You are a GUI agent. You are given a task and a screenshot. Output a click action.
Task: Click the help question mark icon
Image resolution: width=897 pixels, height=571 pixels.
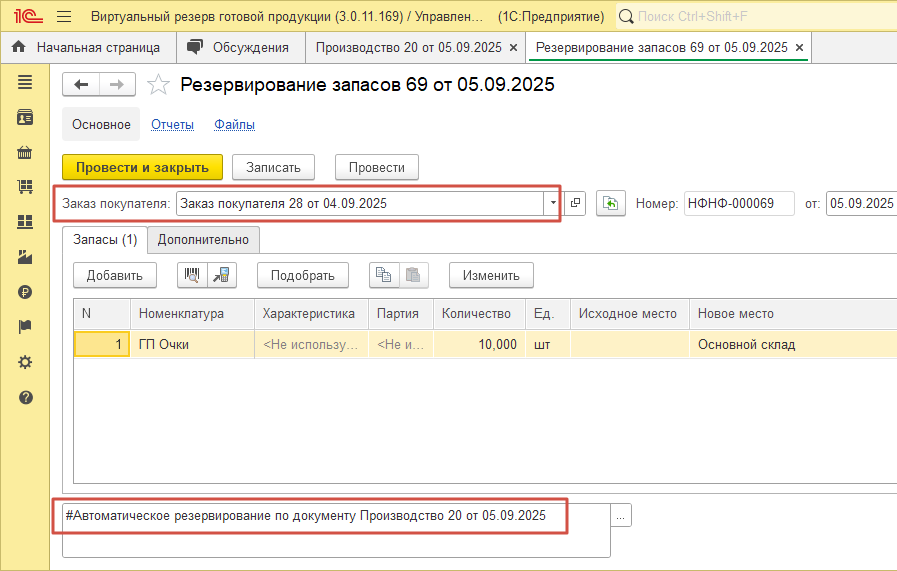tap(25, 397)
